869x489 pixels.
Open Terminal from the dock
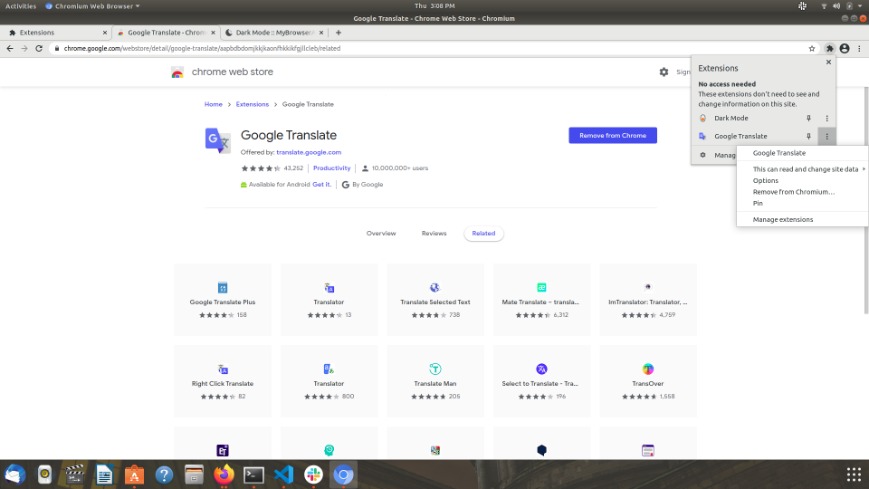click(x=254, y=475)
